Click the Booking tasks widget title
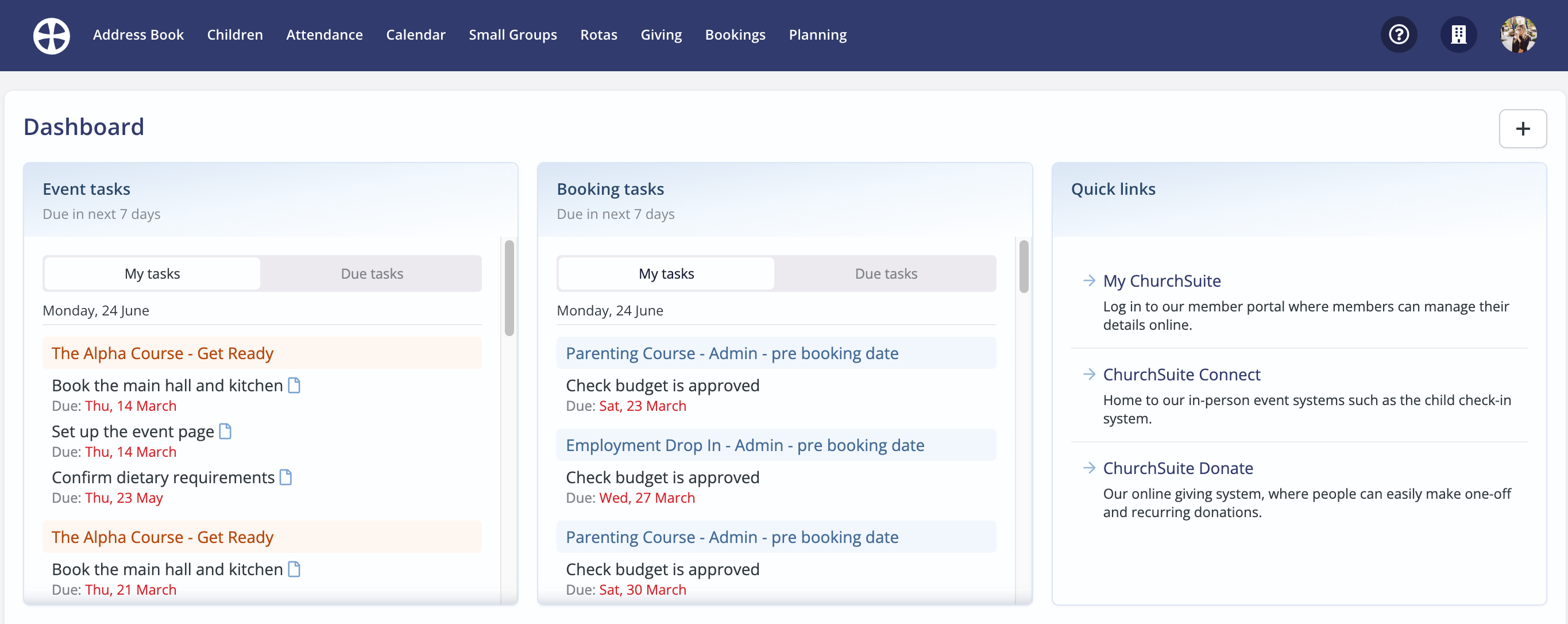 [x=610, y=190]
